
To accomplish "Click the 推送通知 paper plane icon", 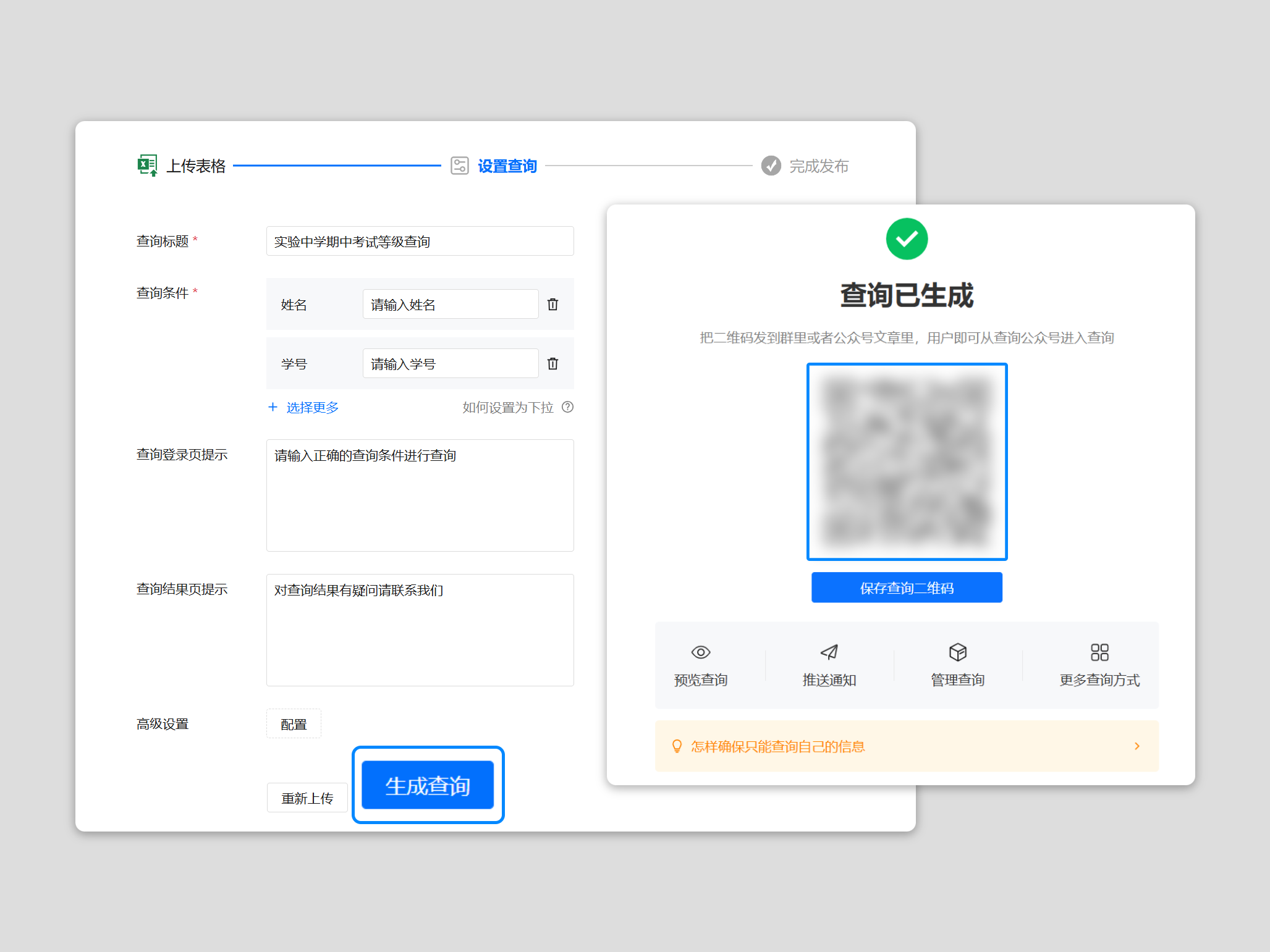I will click(829, 652).
